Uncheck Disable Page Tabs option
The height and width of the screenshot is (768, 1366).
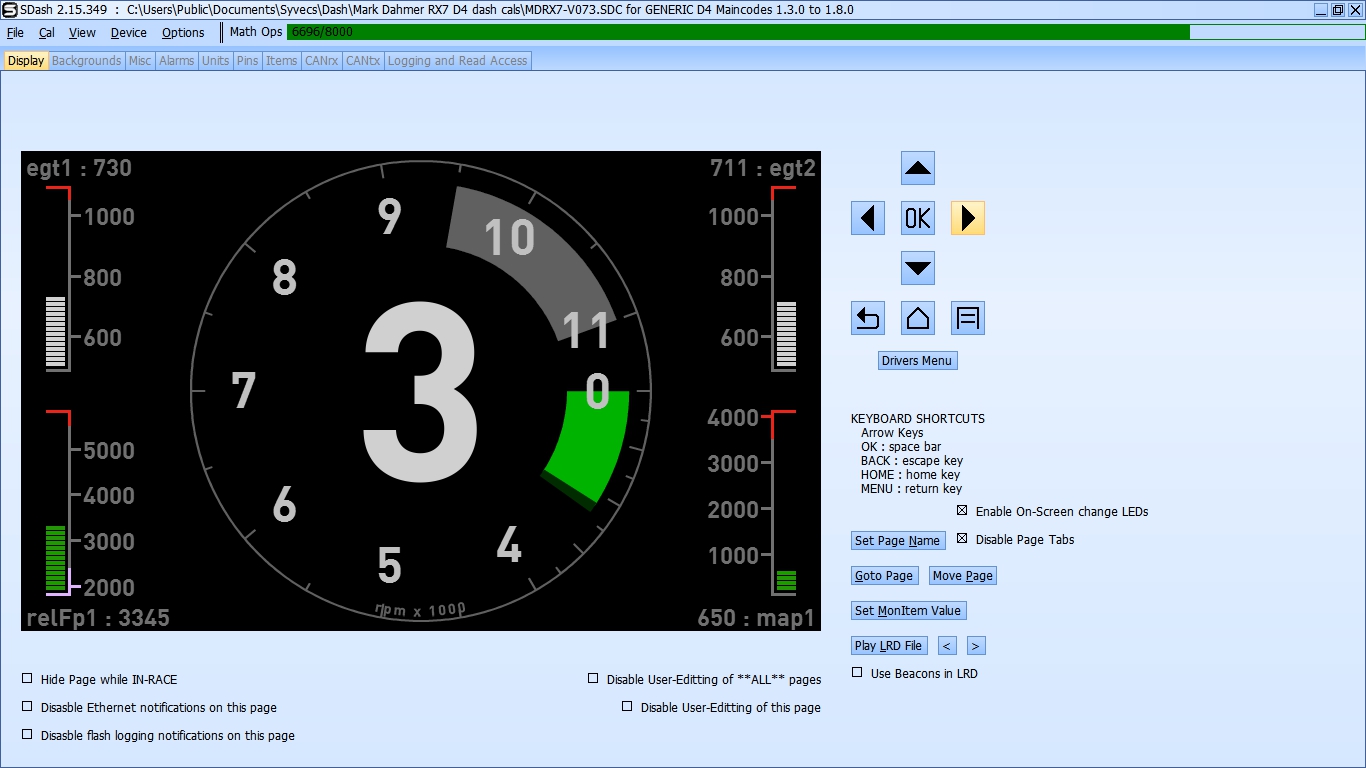[962, 539]
